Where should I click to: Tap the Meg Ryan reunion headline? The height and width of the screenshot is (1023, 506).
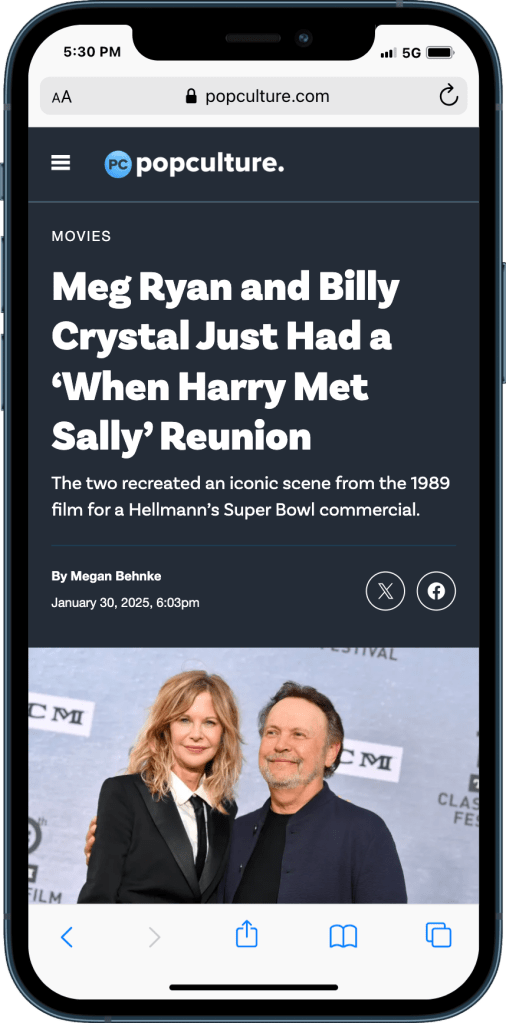226,361
